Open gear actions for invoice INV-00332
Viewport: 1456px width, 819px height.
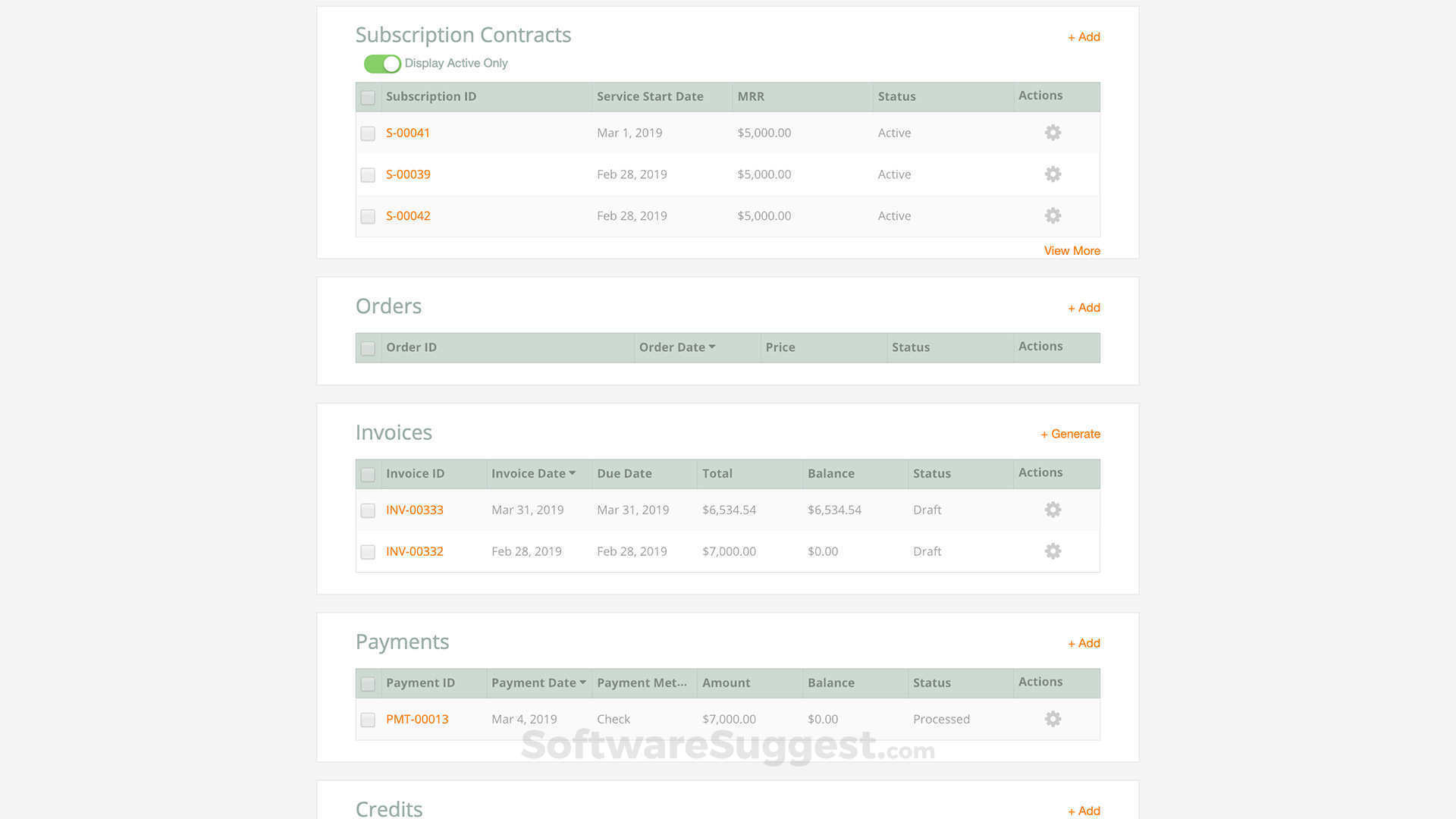click(x=1053, y=551)
